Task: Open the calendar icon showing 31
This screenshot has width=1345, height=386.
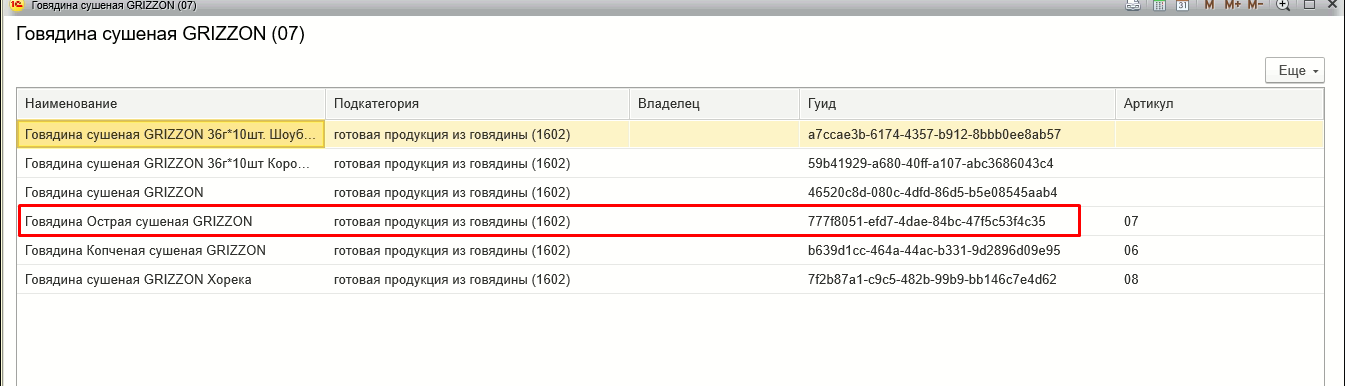Action: (x=1182, y=5)
